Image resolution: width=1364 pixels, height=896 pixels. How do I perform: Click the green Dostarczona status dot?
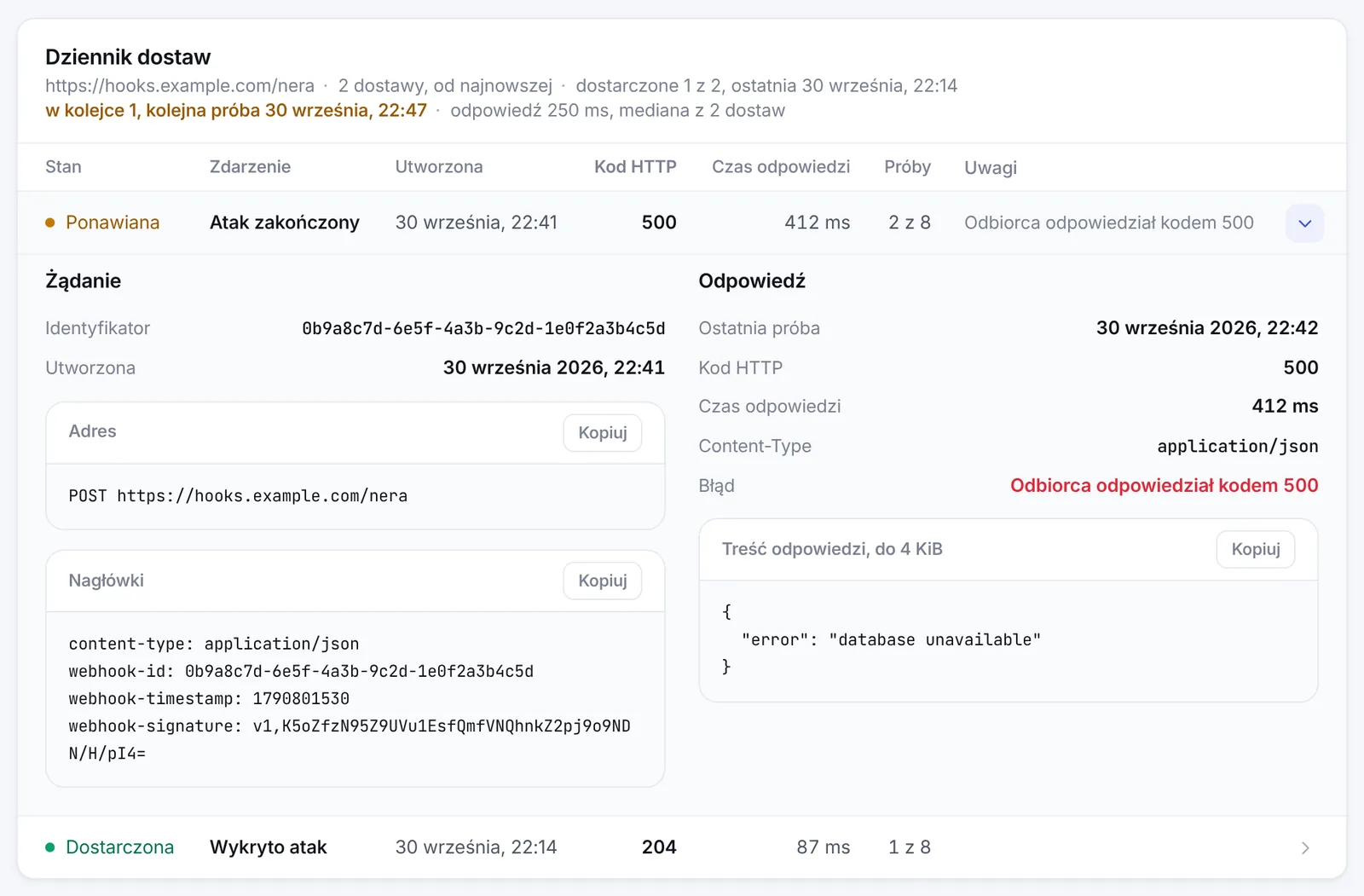[50, 847]
